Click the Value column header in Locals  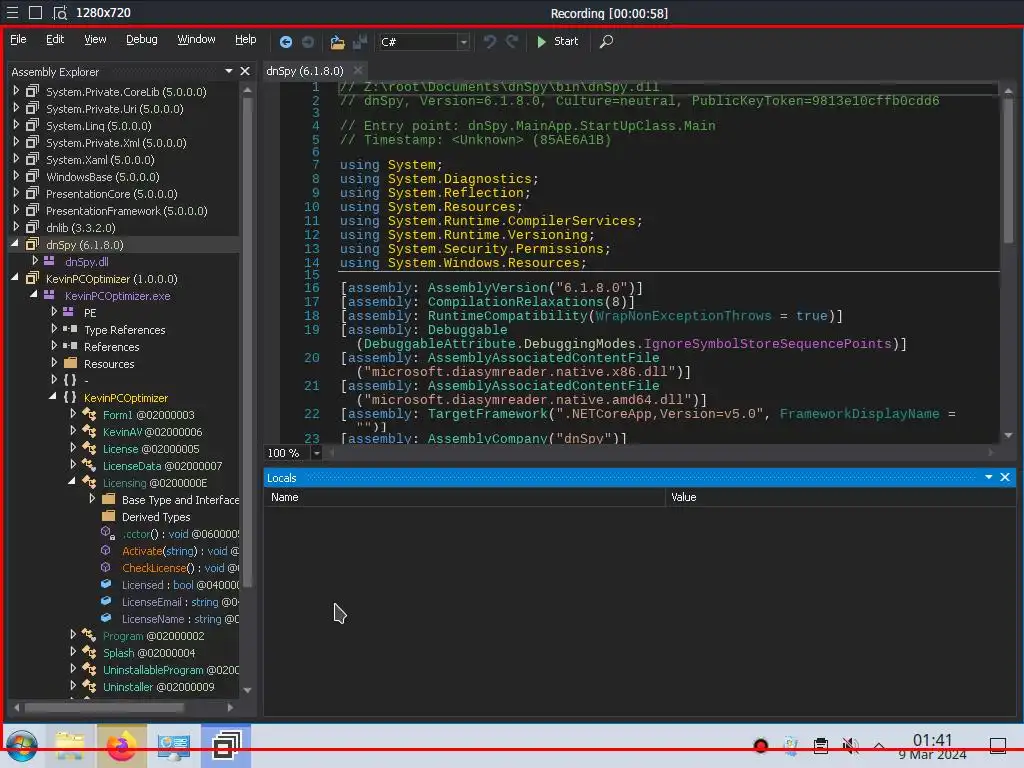(840, 497)
